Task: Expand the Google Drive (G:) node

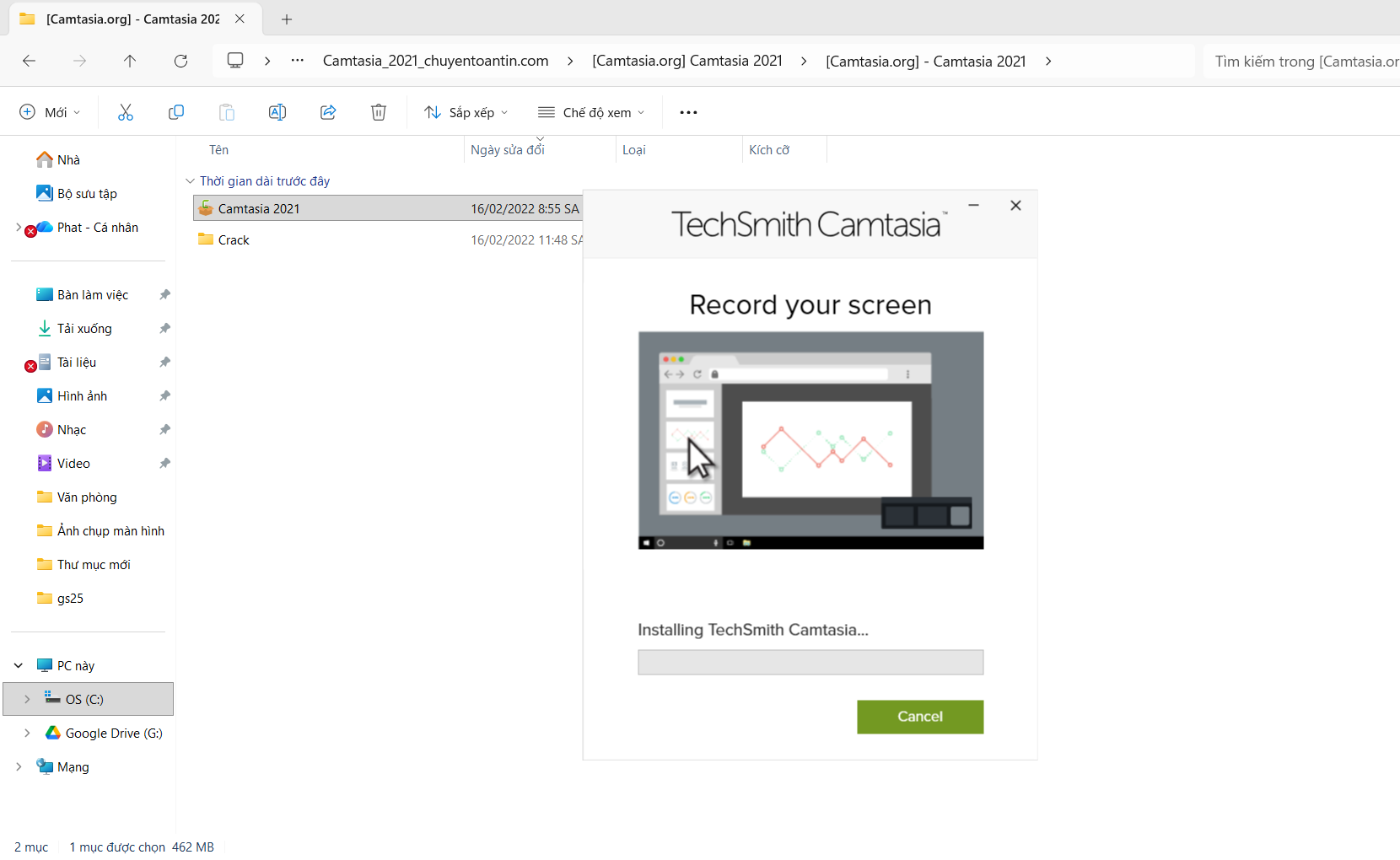Action: (27, 733)
